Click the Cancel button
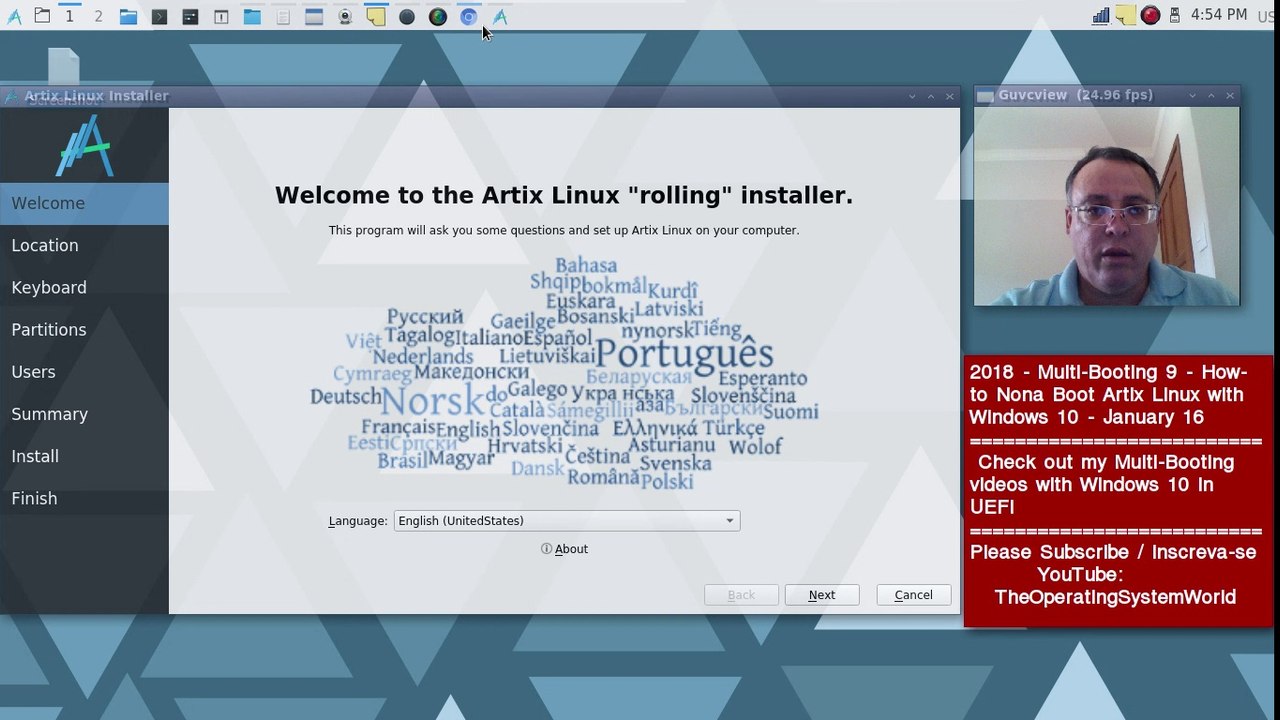This screenshot has width=1280, height=720. click(x=913, y=595)
